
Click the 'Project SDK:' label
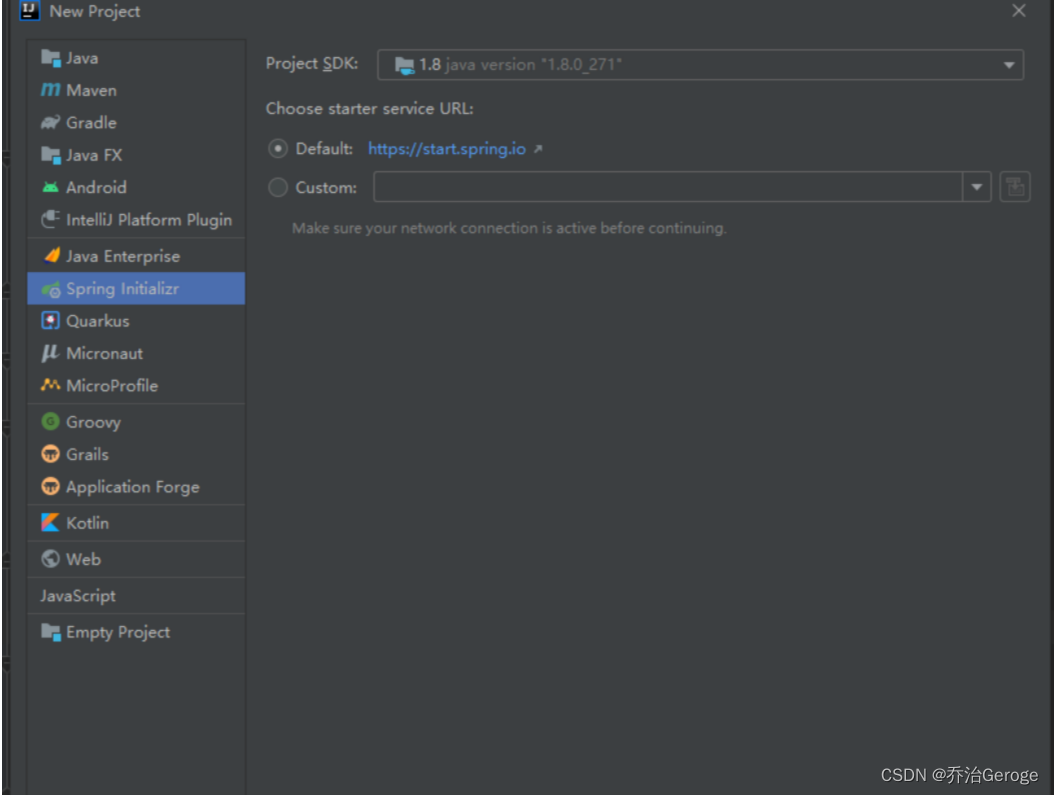pos(312,63)
